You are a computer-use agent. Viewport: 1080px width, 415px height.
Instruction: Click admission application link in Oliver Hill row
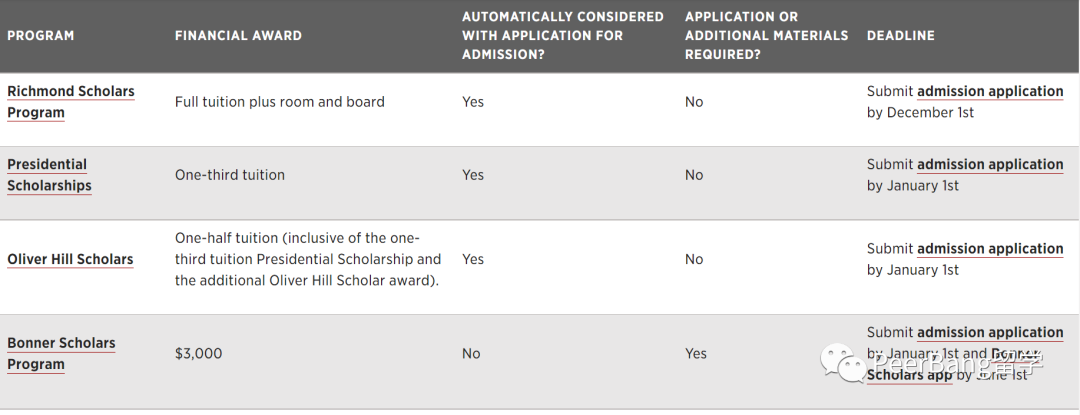(x=990, y=249)
